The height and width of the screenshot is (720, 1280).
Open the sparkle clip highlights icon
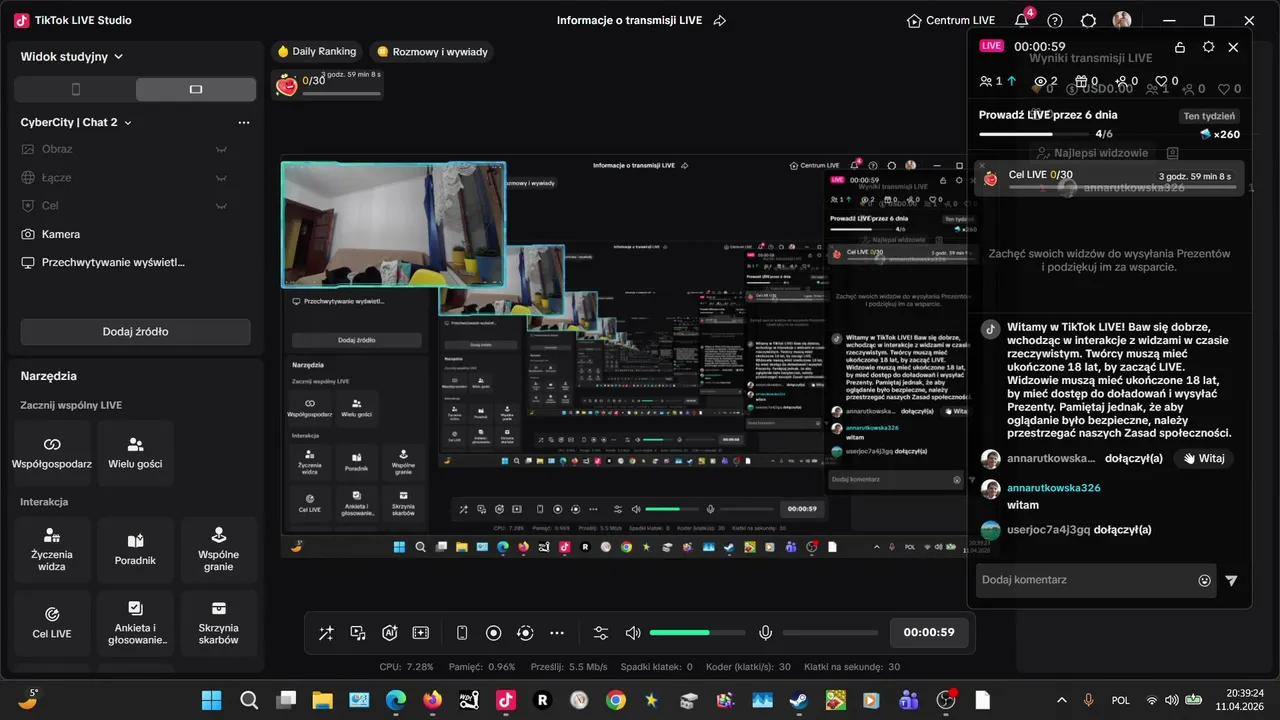click(x=421, y=633)
